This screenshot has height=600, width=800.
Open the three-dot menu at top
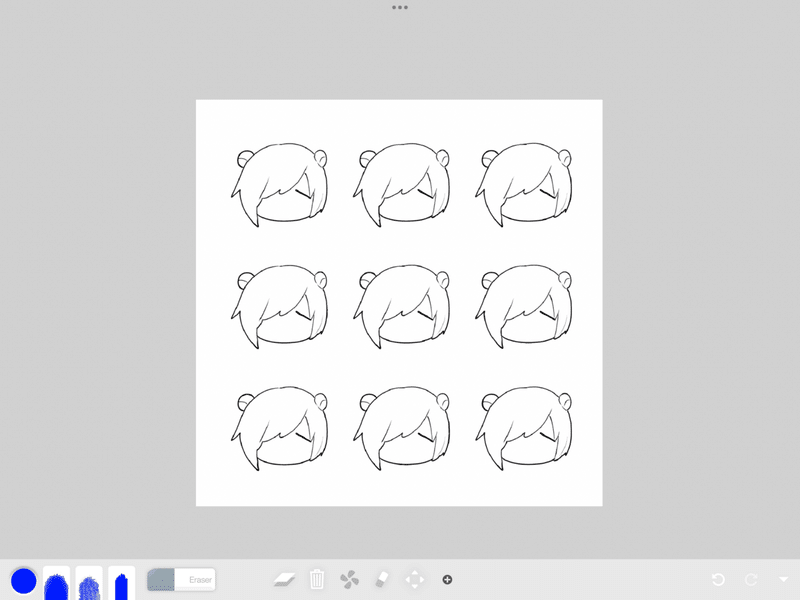tap(399, 8)
